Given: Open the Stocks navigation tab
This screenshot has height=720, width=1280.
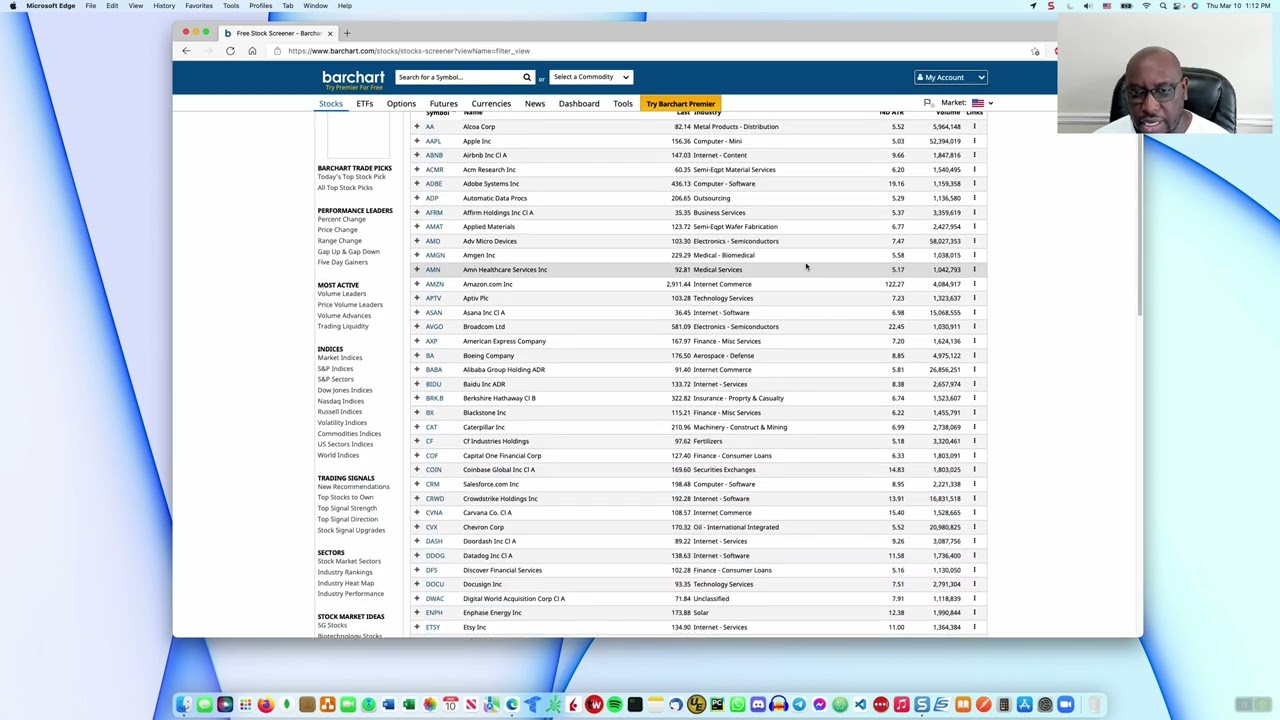Looking at the screenshot, I should tap(330, 104).
